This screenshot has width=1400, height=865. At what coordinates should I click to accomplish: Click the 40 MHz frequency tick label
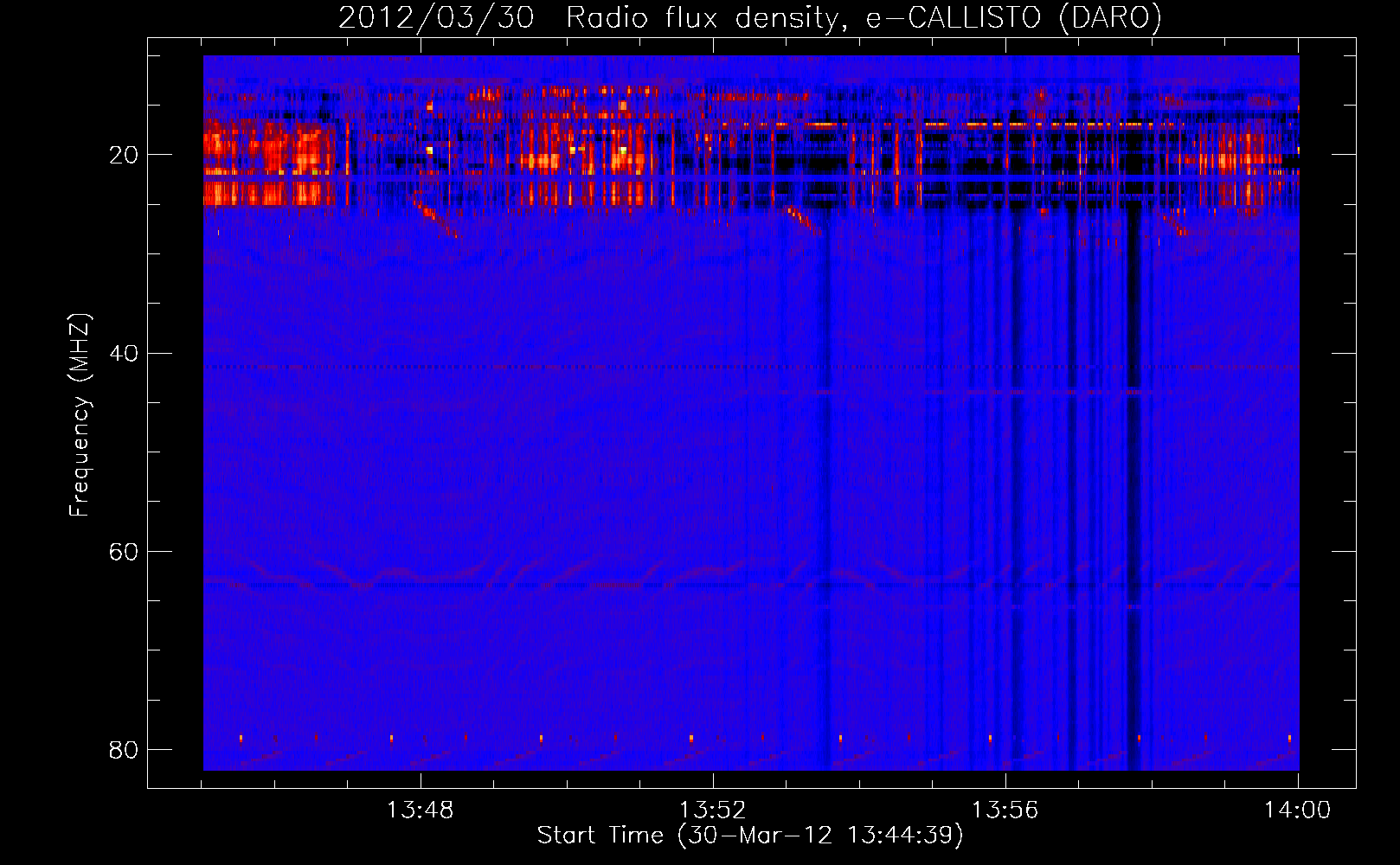click(x=124, y=353)
